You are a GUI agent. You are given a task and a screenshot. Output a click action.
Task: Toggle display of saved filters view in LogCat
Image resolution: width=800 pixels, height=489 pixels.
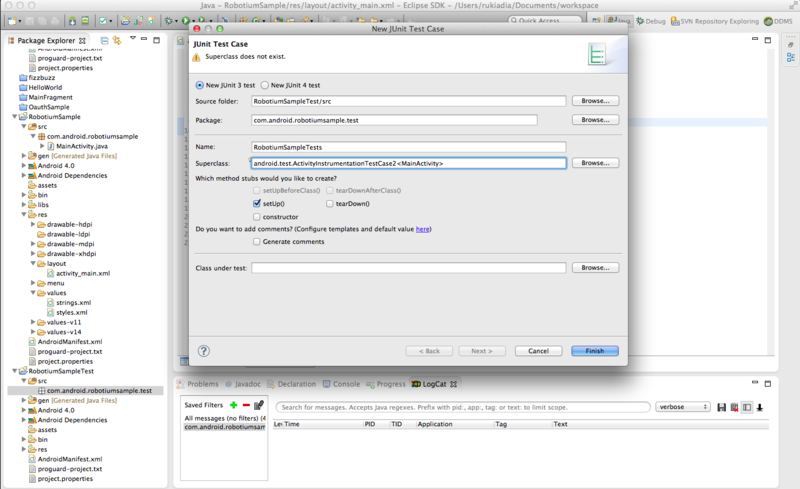[x=747, y=407]
